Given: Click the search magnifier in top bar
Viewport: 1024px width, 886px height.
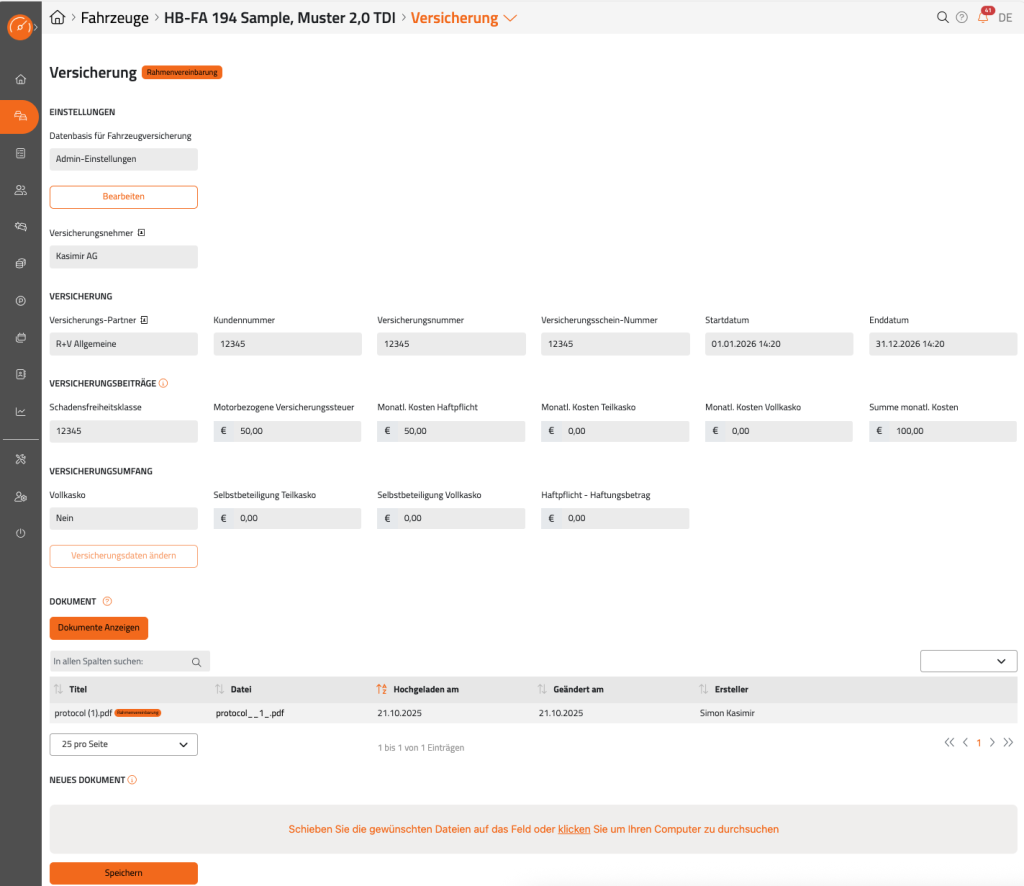Looking at the screenshot, I should click(942, 17).
